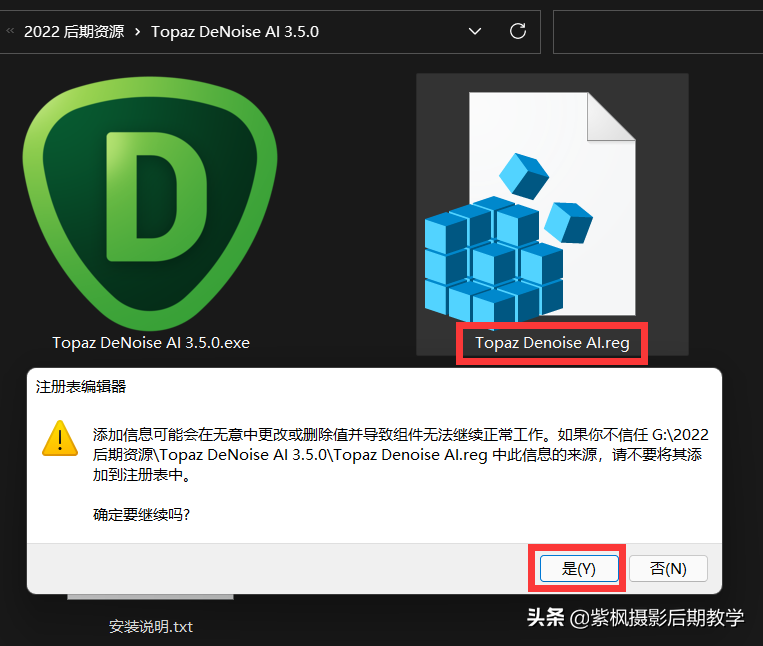The width and height of the screenshot is (763, 646).
Task: Click the 注册表编辑器 dialog title
Action: click(x=81, y=387)
